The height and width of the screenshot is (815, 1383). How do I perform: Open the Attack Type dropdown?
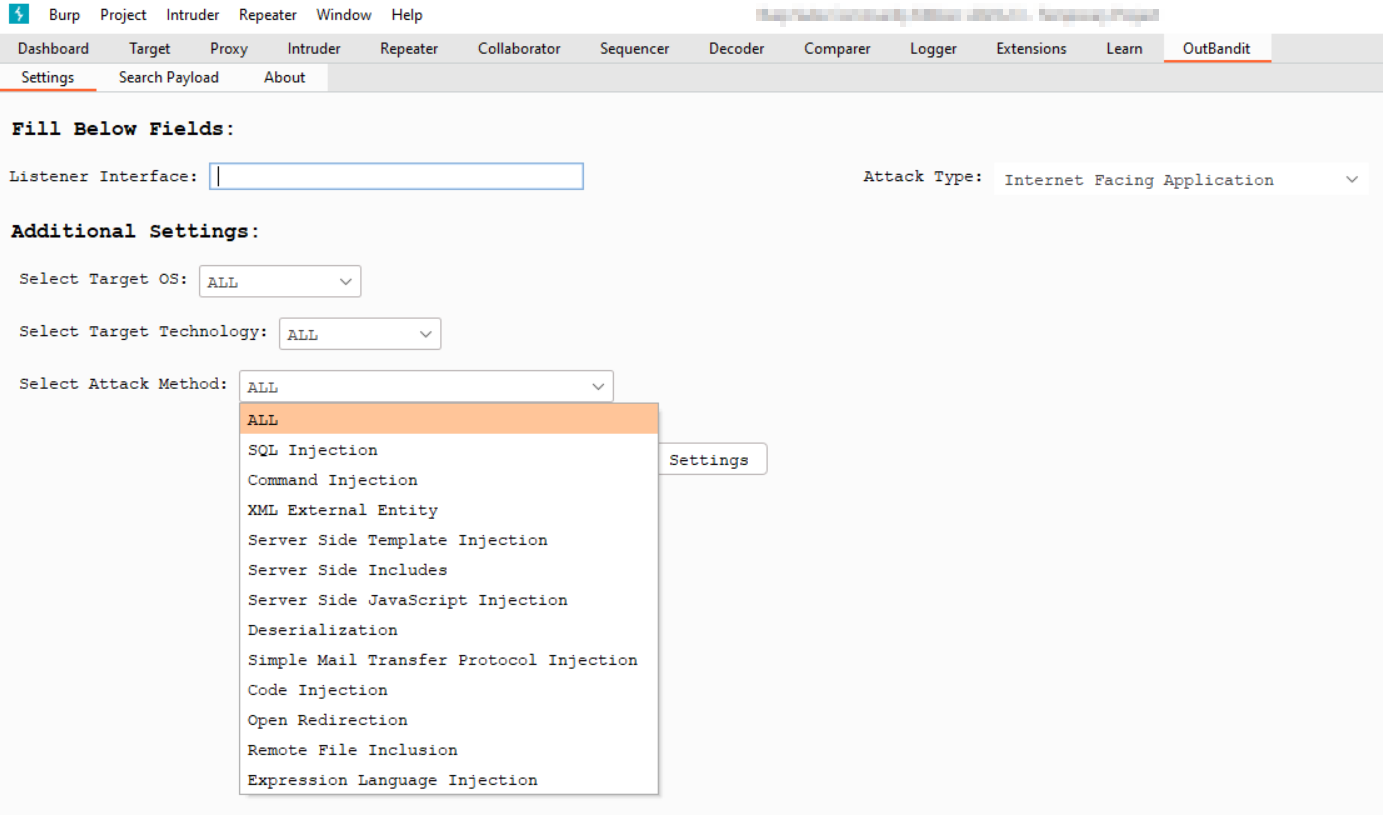pos(1181,179)
